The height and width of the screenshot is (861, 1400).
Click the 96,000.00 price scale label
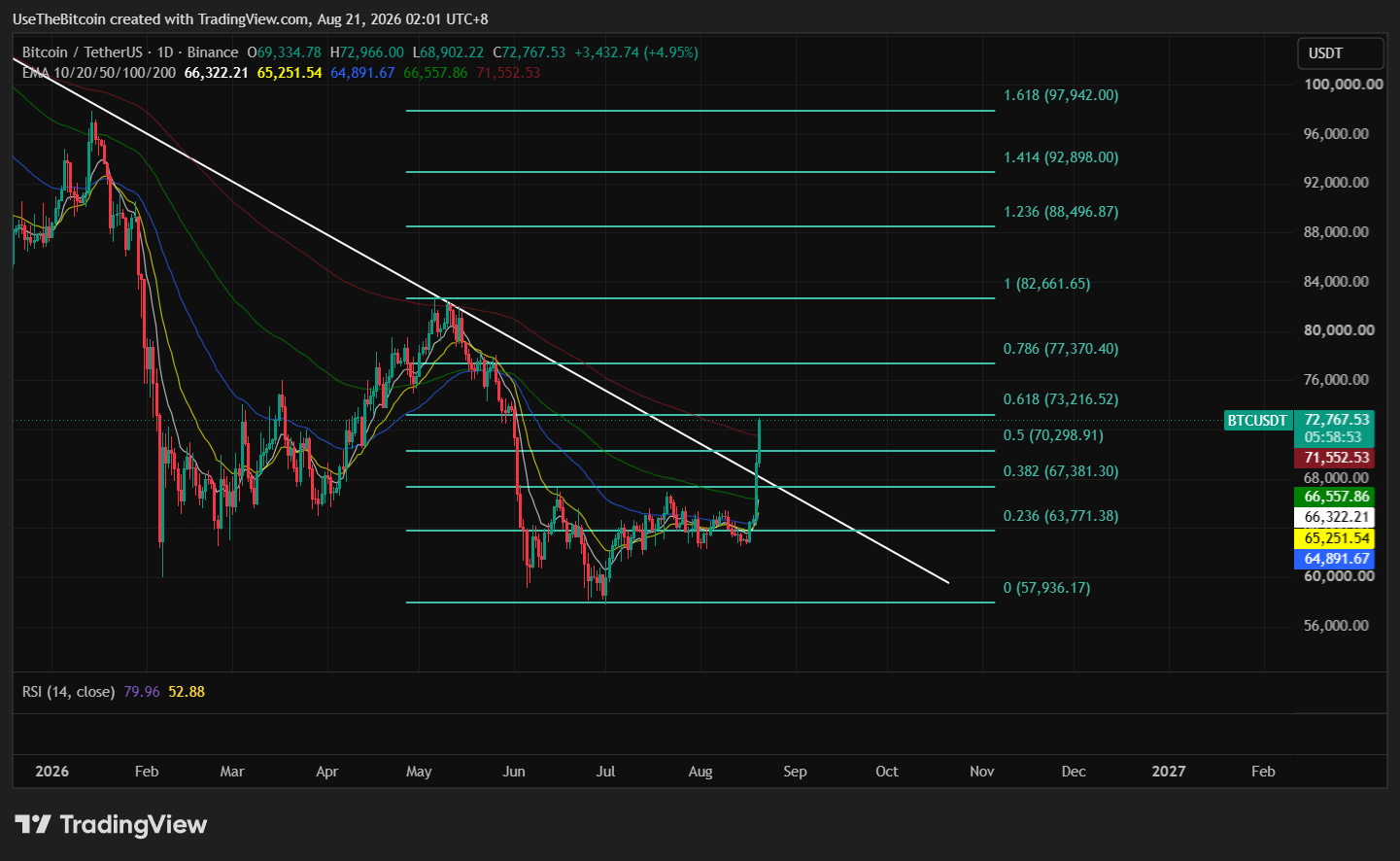pos(1336,134)
